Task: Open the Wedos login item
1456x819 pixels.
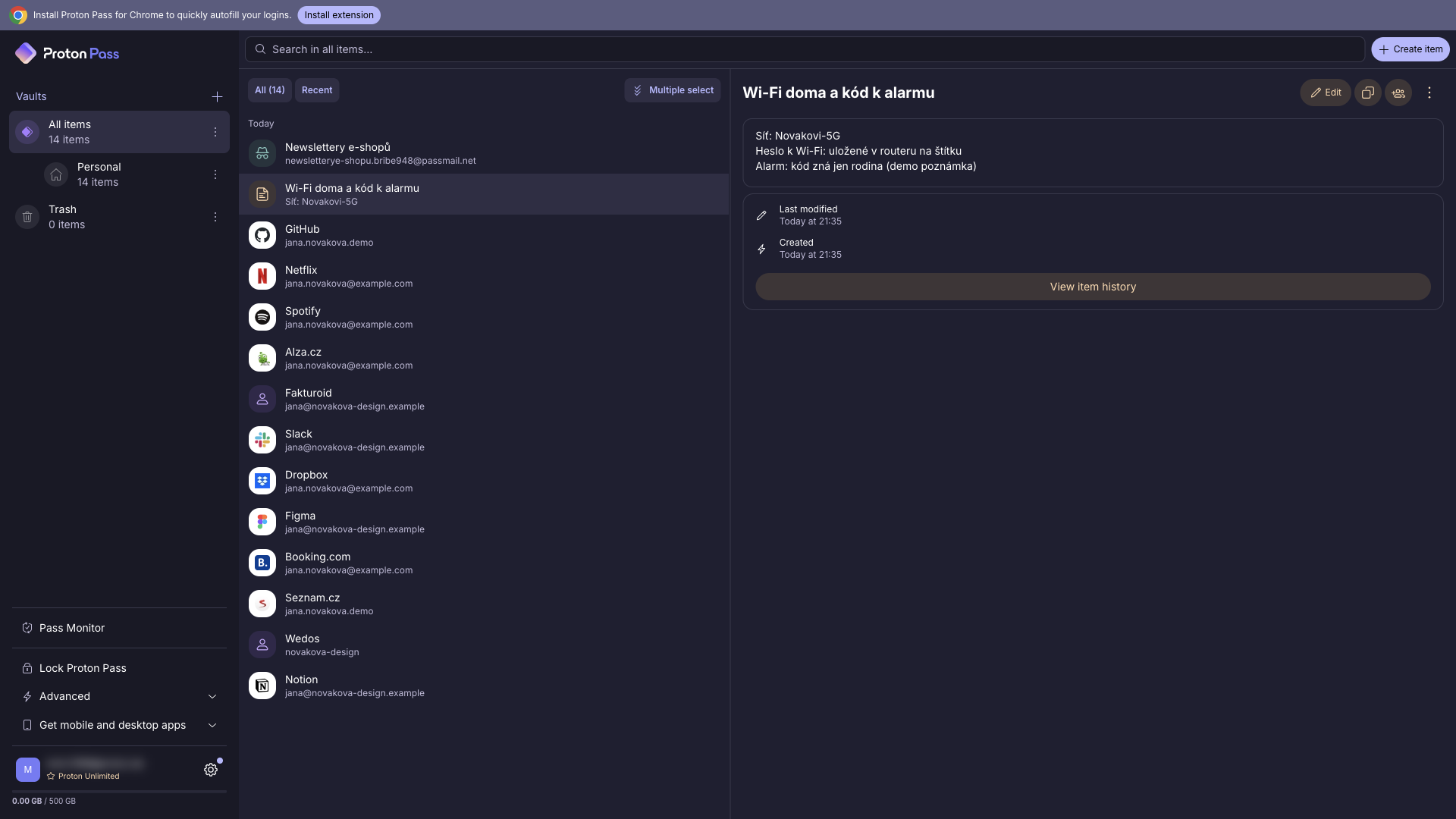Action: 484,645
